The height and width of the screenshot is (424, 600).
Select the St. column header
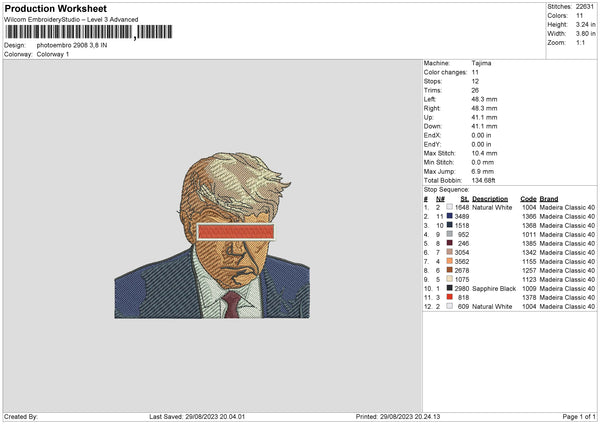coord(465,199)
